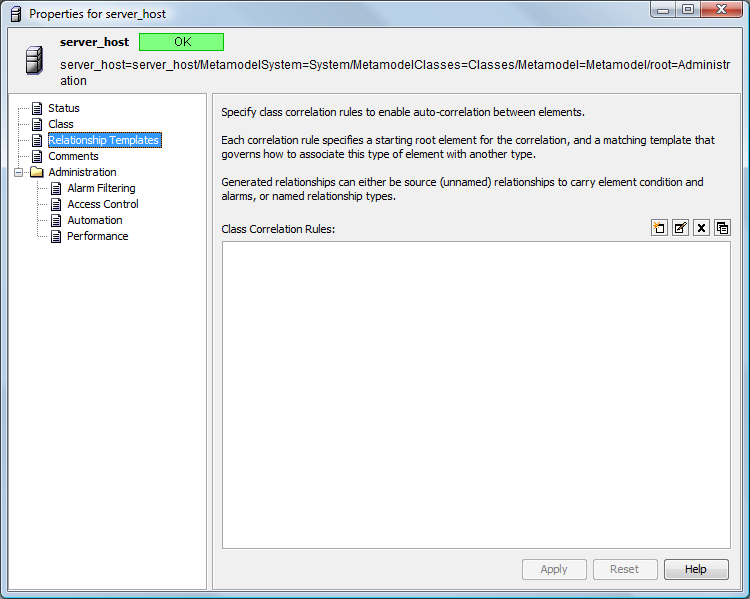Click the page icon beside Class
750x599 pixels.
[x=37, y=124]
